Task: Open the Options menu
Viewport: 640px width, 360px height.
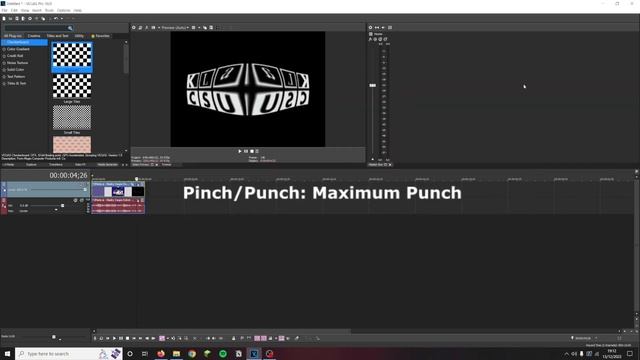Action: click(x=64, y=10)
